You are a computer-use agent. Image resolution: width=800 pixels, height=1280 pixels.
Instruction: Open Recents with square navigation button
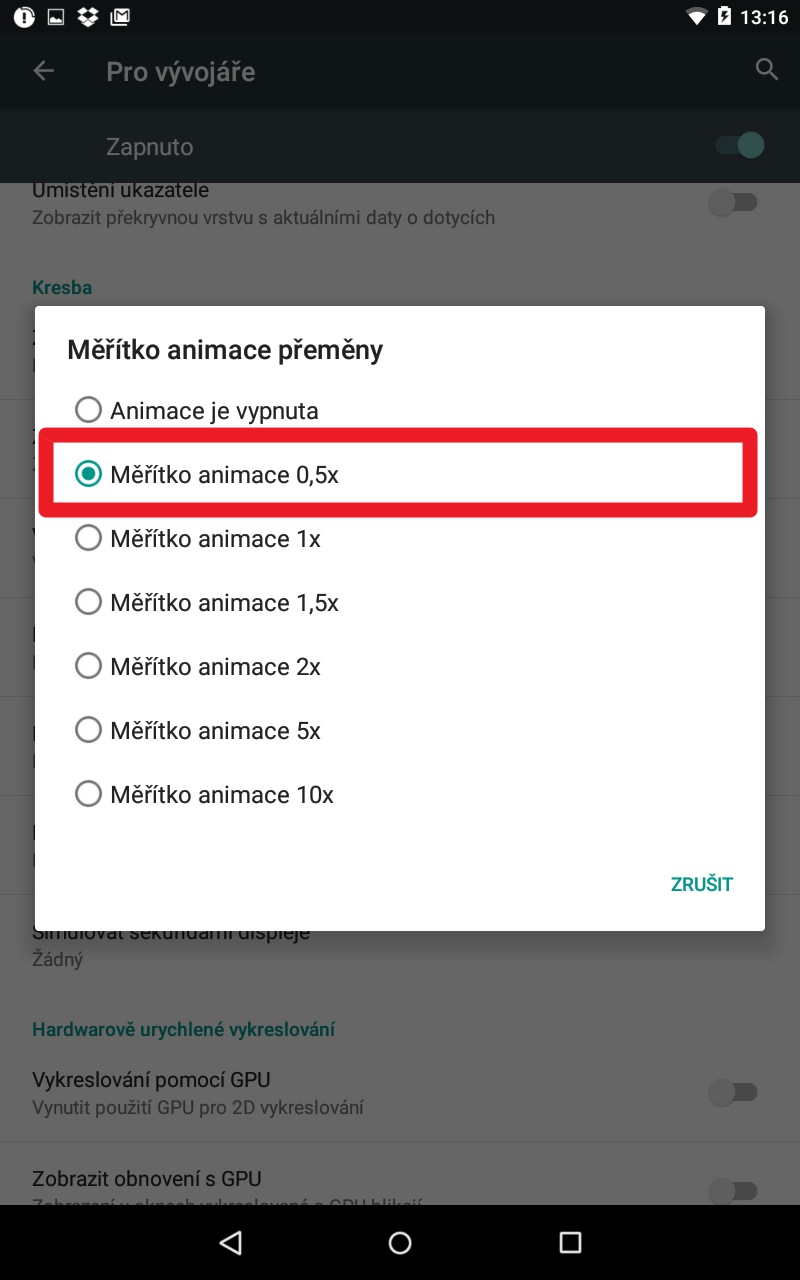[x=570, y=1242]
